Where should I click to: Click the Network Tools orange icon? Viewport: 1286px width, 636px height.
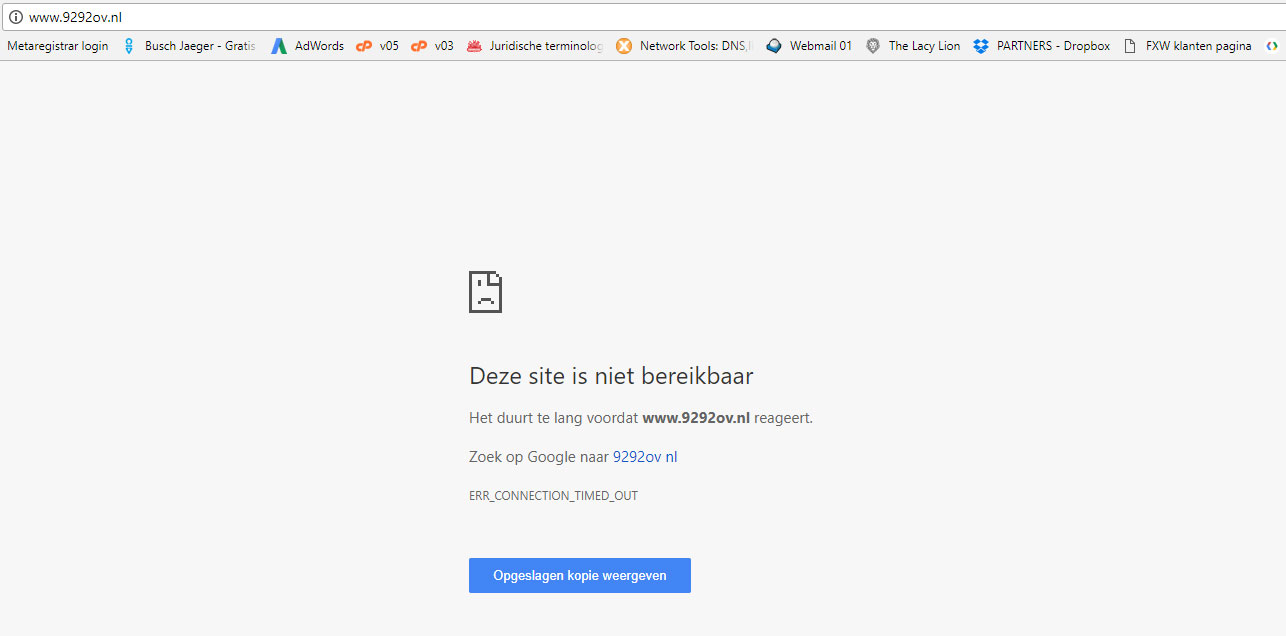click(624, 46)
